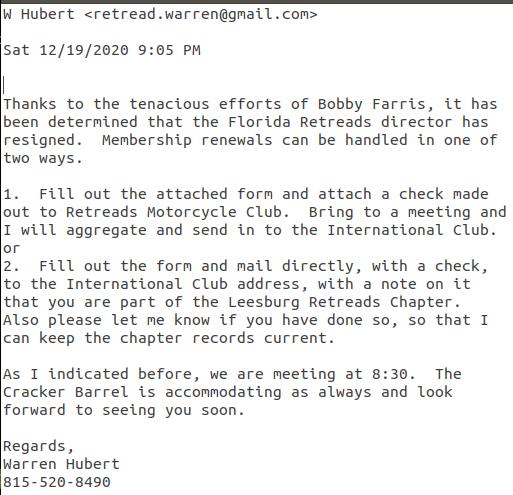Click the phone number 815-520-8490

click(x=57, y=482)
